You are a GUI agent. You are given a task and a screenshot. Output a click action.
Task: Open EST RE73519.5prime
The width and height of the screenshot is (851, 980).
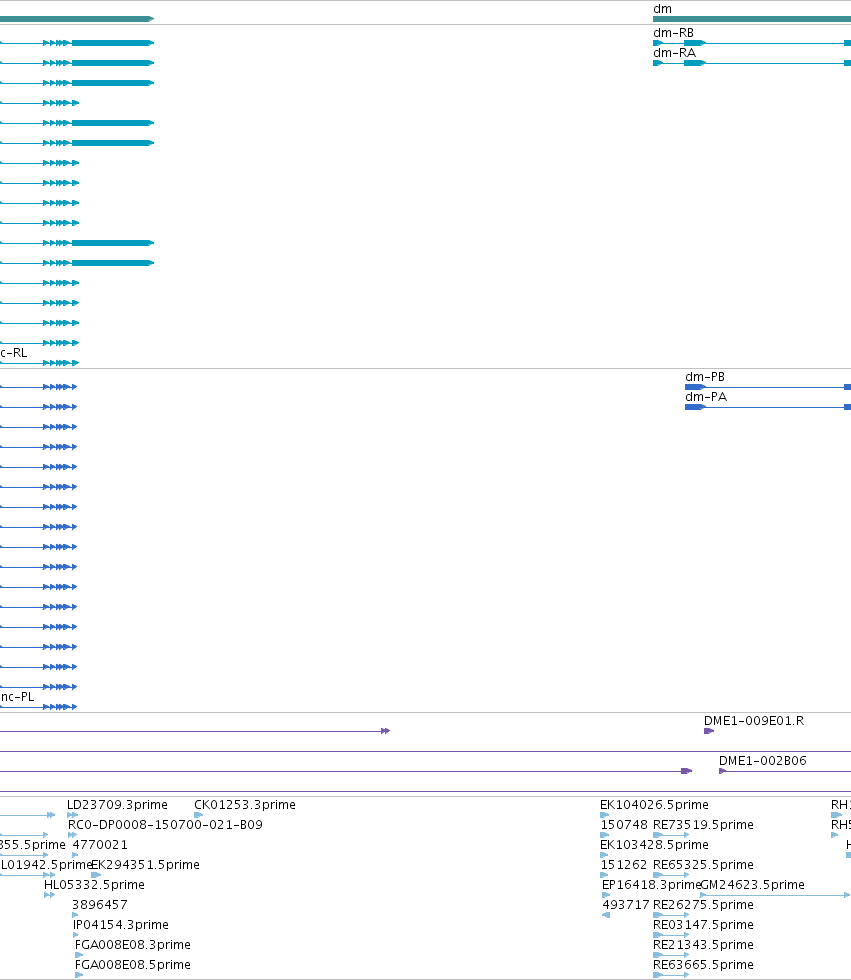click(703, 824)
